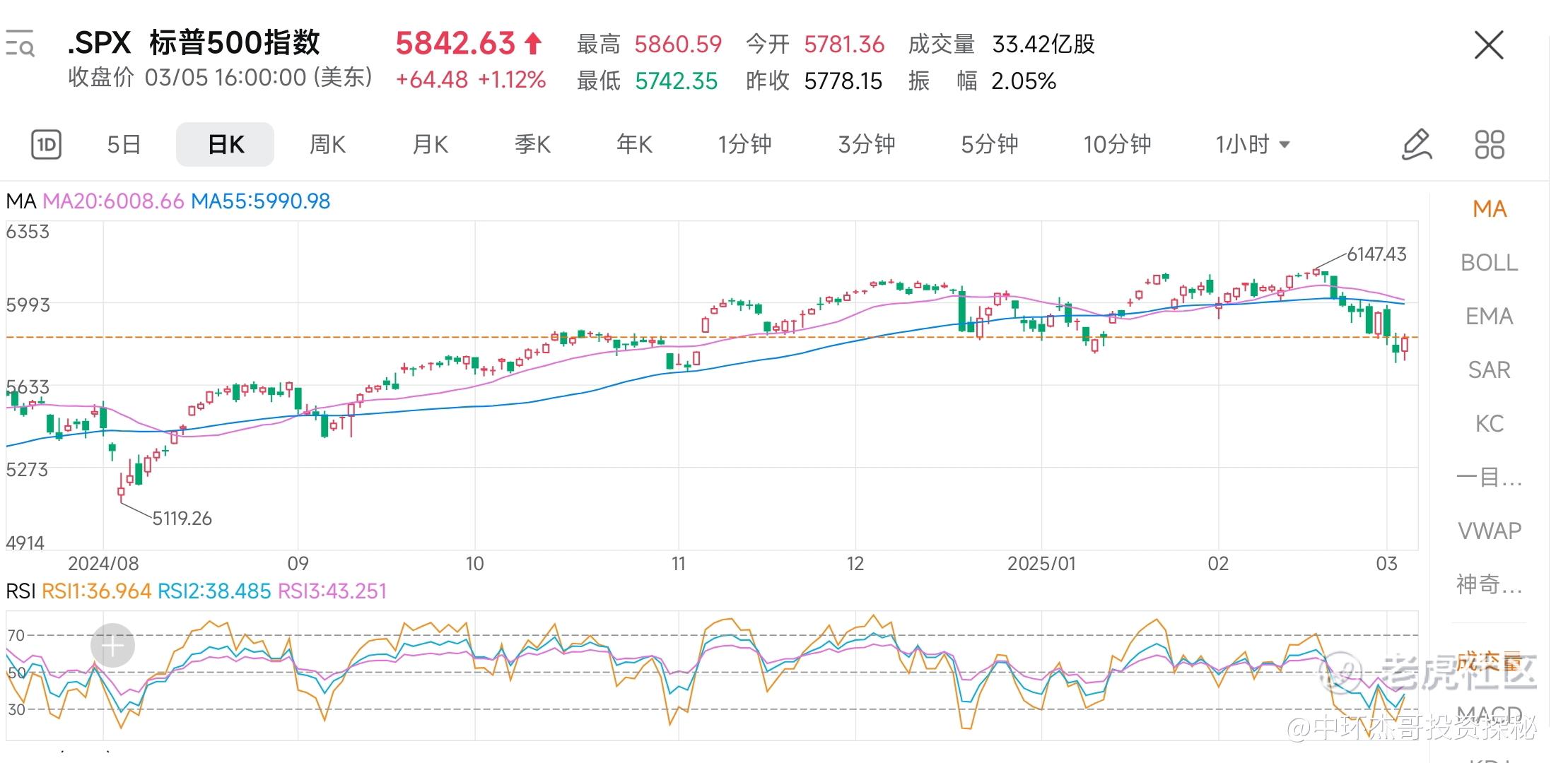Click the current price 5842.63
Screen dimensions: 1568x763
click(455, 44)
